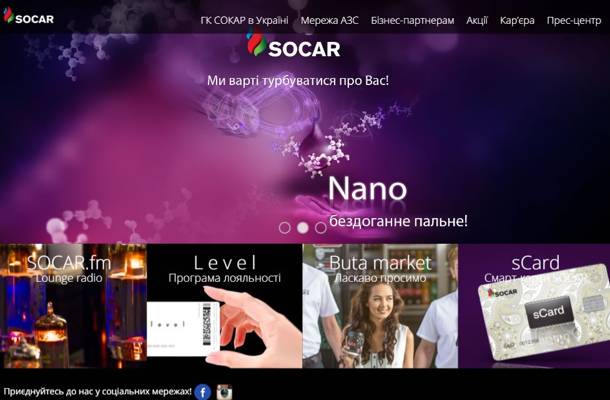Click the sCard smart card image
This screenshot has width=610, height=400.
tap(543, 312)
